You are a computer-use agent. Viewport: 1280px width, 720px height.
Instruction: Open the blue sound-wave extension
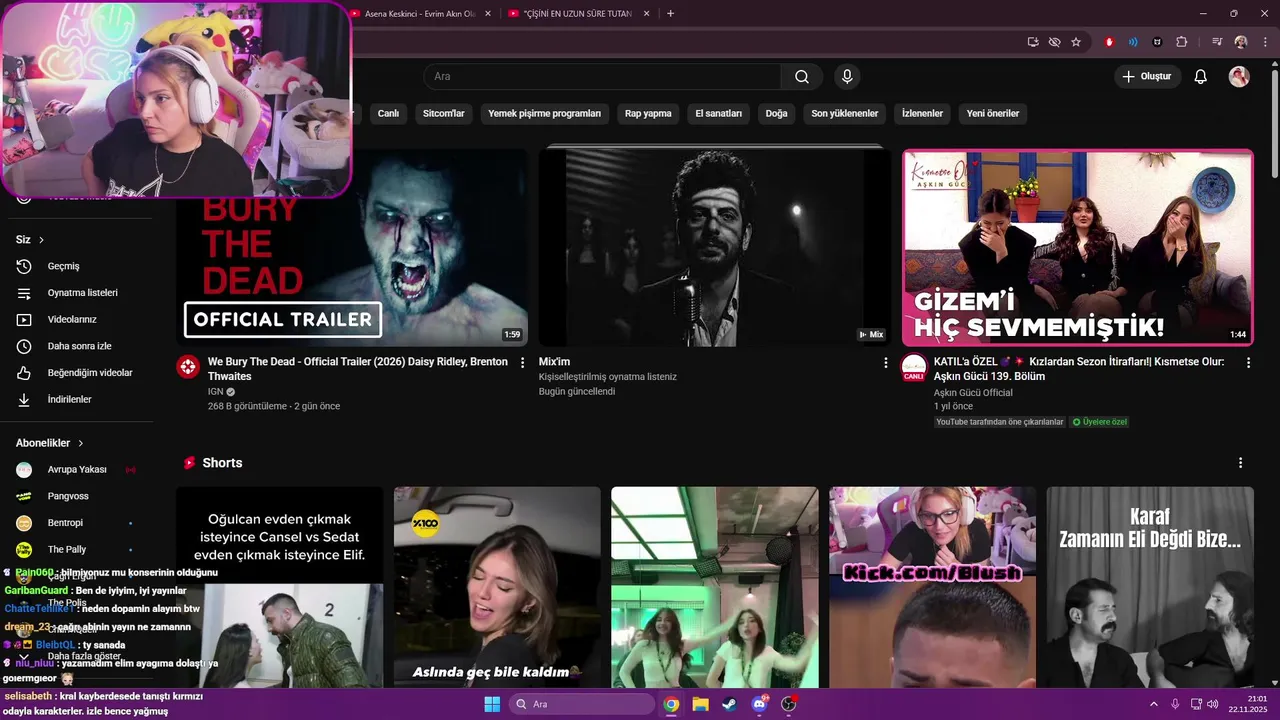point(1133,42)
